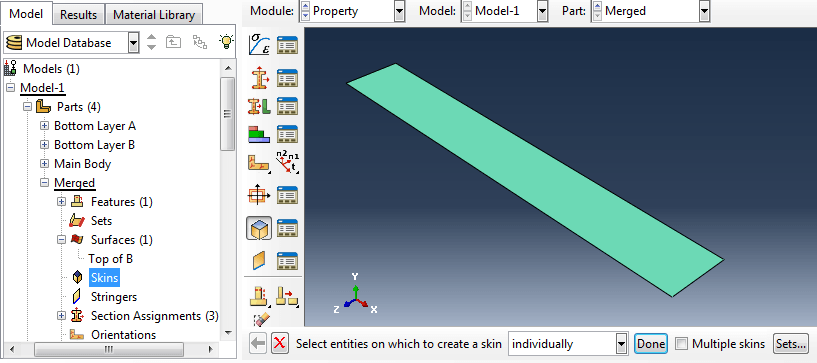Open the Skin Manager icon
This screenshot has height=363, width=817.
coord(287,228)
